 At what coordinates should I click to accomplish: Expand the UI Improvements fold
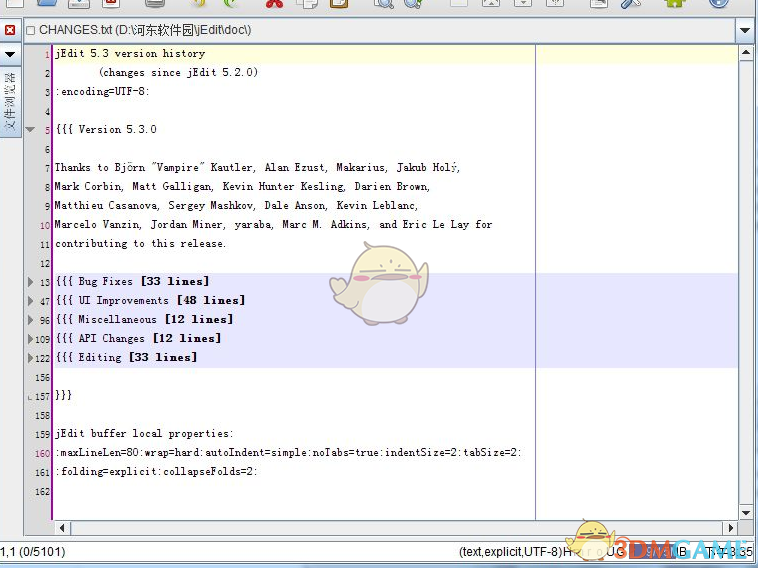[x=30, y=301]
